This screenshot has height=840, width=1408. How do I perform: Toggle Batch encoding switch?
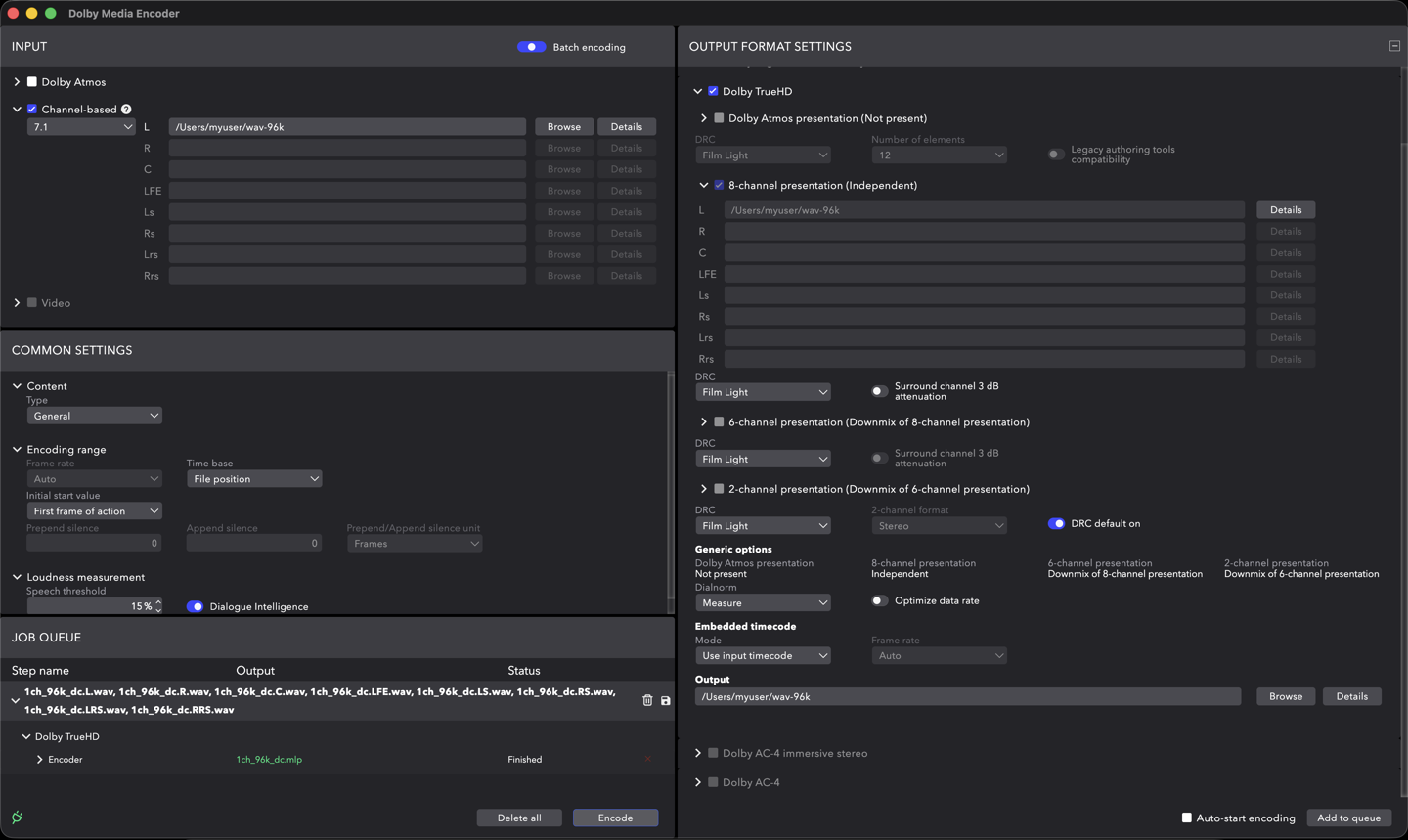click(x=531, y=47)
